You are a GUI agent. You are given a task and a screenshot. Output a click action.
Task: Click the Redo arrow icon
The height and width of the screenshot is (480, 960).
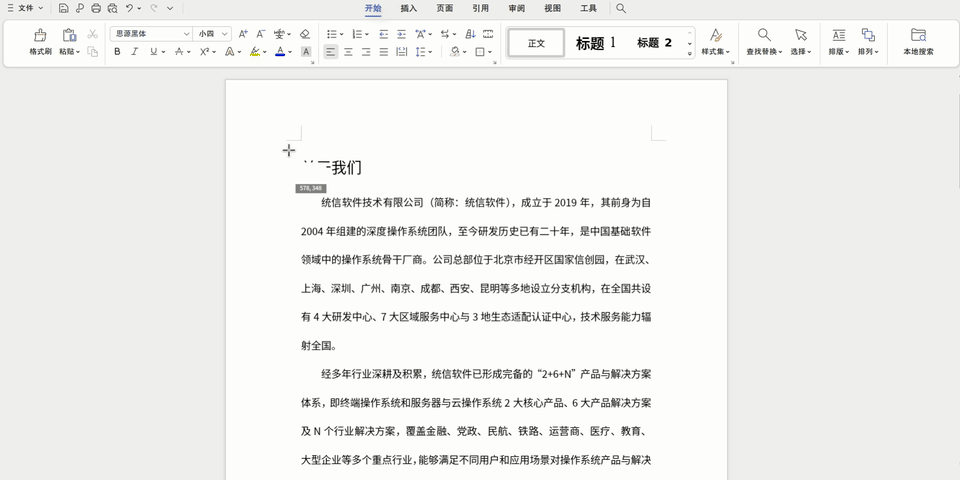point(154,8)
